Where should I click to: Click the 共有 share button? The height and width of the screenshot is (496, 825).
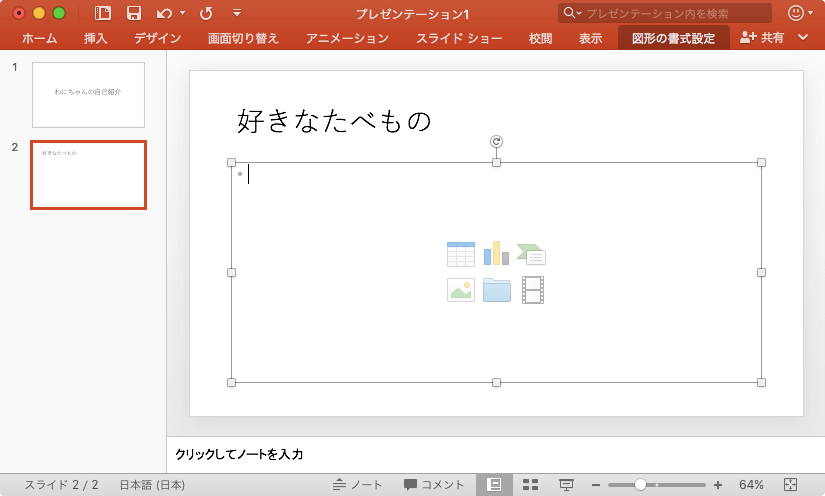(762, 37)
